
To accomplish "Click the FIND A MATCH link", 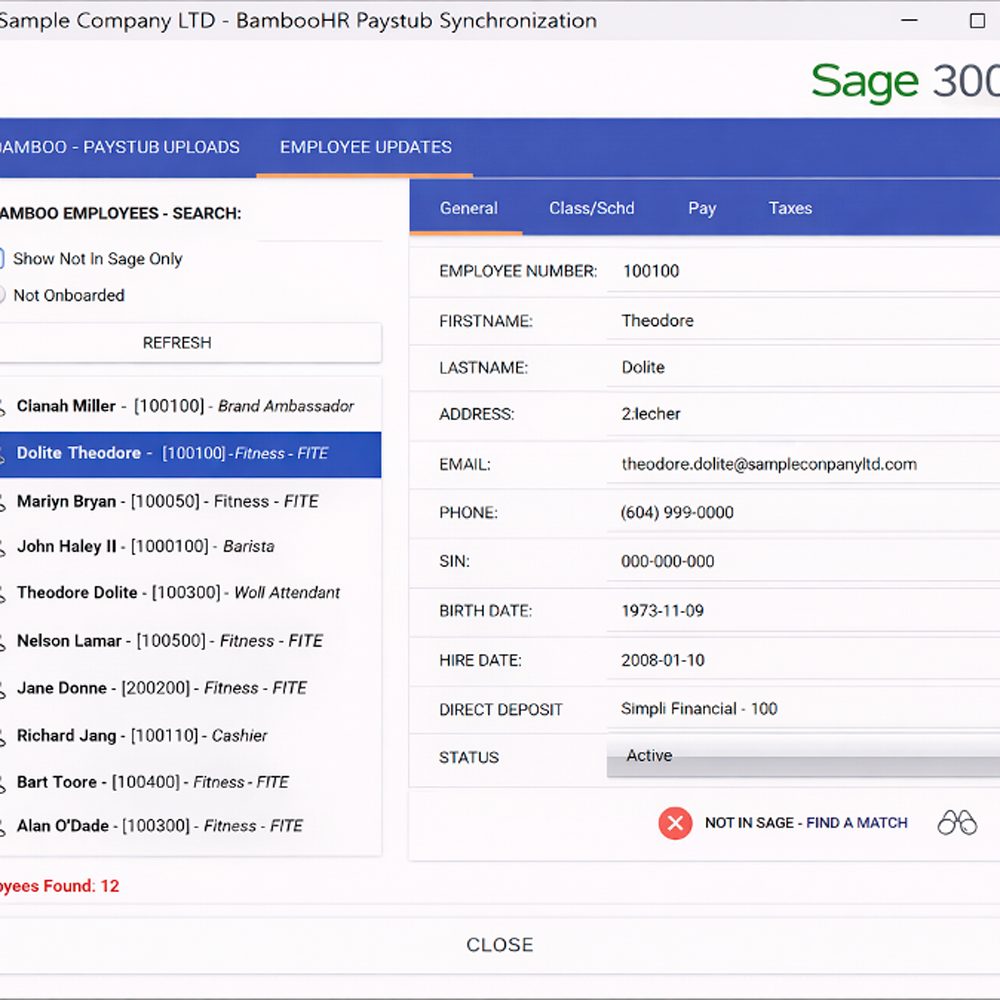I will [857, 823].
